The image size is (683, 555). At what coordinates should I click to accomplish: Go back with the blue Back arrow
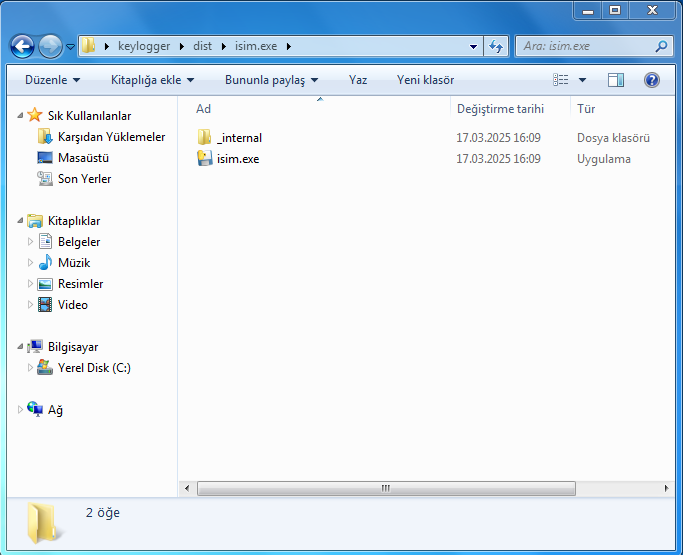(x=22, y=46)
